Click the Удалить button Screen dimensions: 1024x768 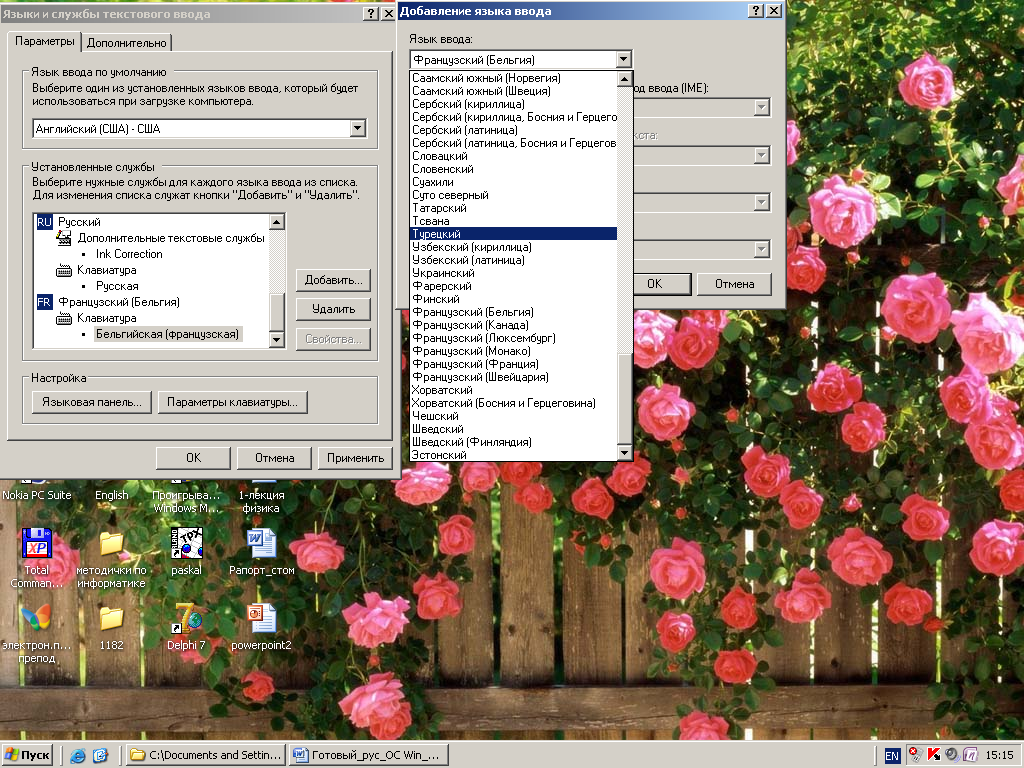pyautogui.click(x=333, y=309)
